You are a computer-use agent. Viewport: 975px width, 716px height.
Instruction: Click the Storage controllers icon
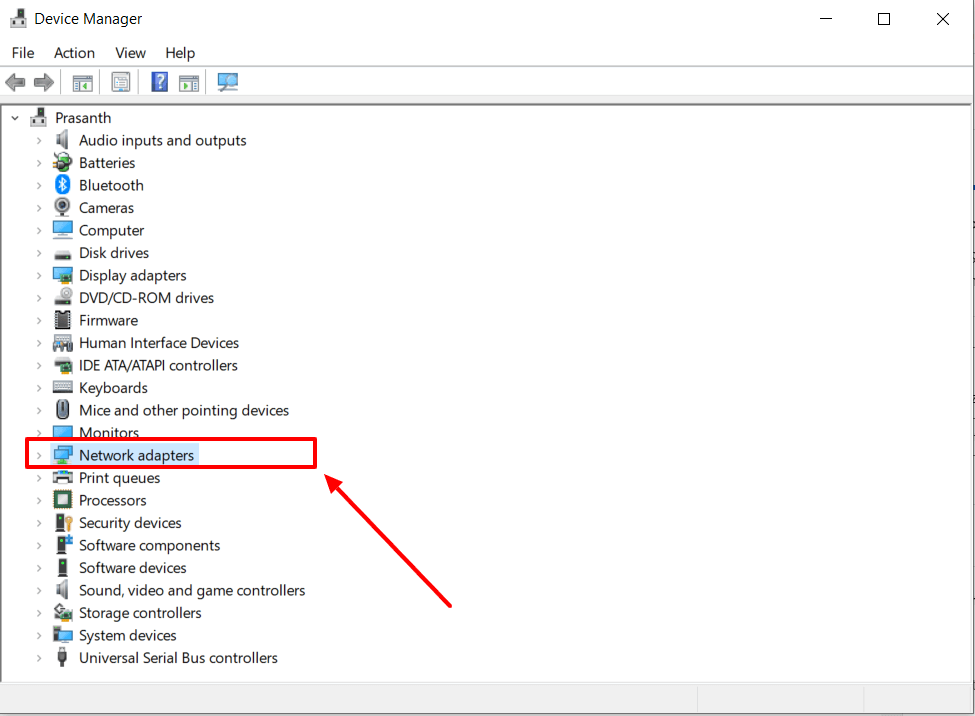pyautogui.click(x=62, y=612)
